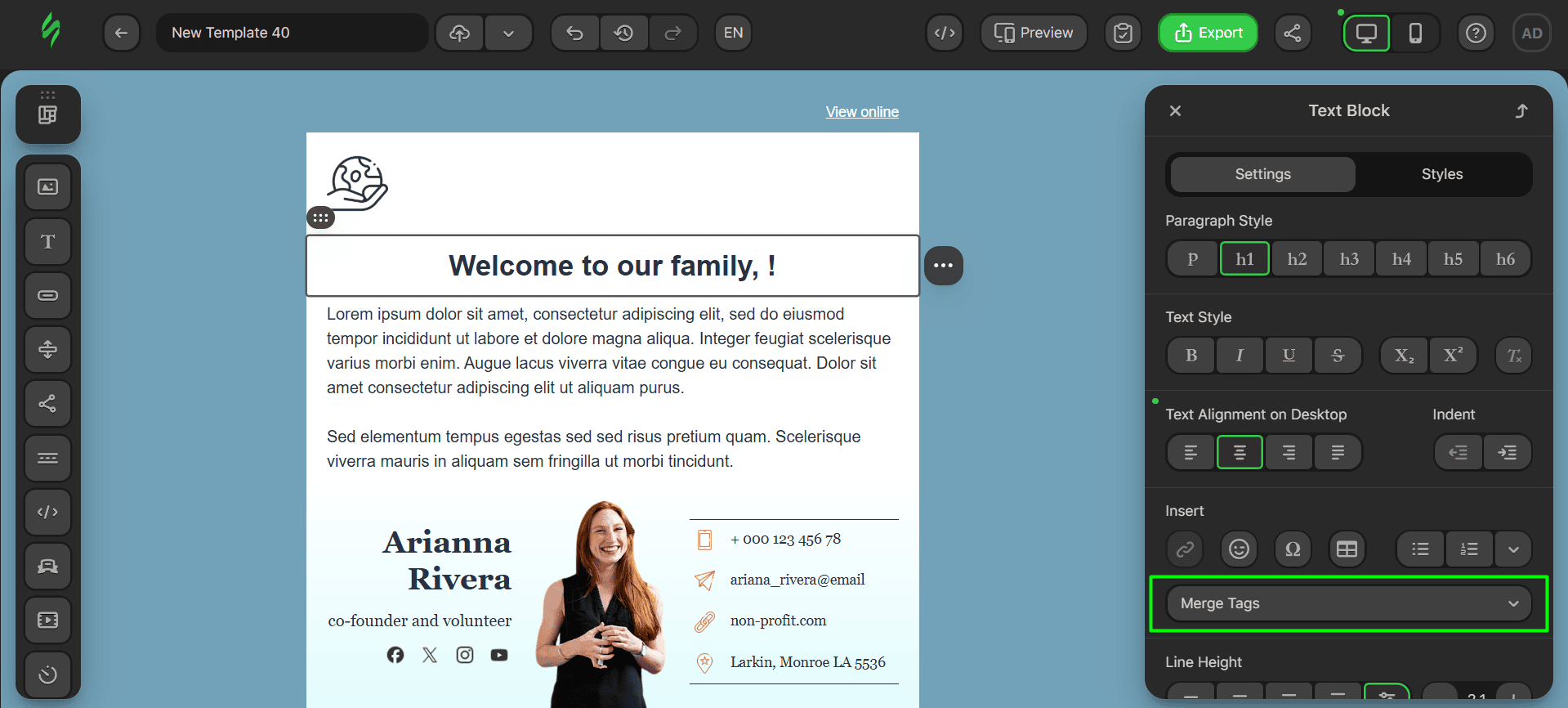This screenshot has height=708, width=1568.
Task: Select the Text block tool in sidebar
Action: (48, 241)
